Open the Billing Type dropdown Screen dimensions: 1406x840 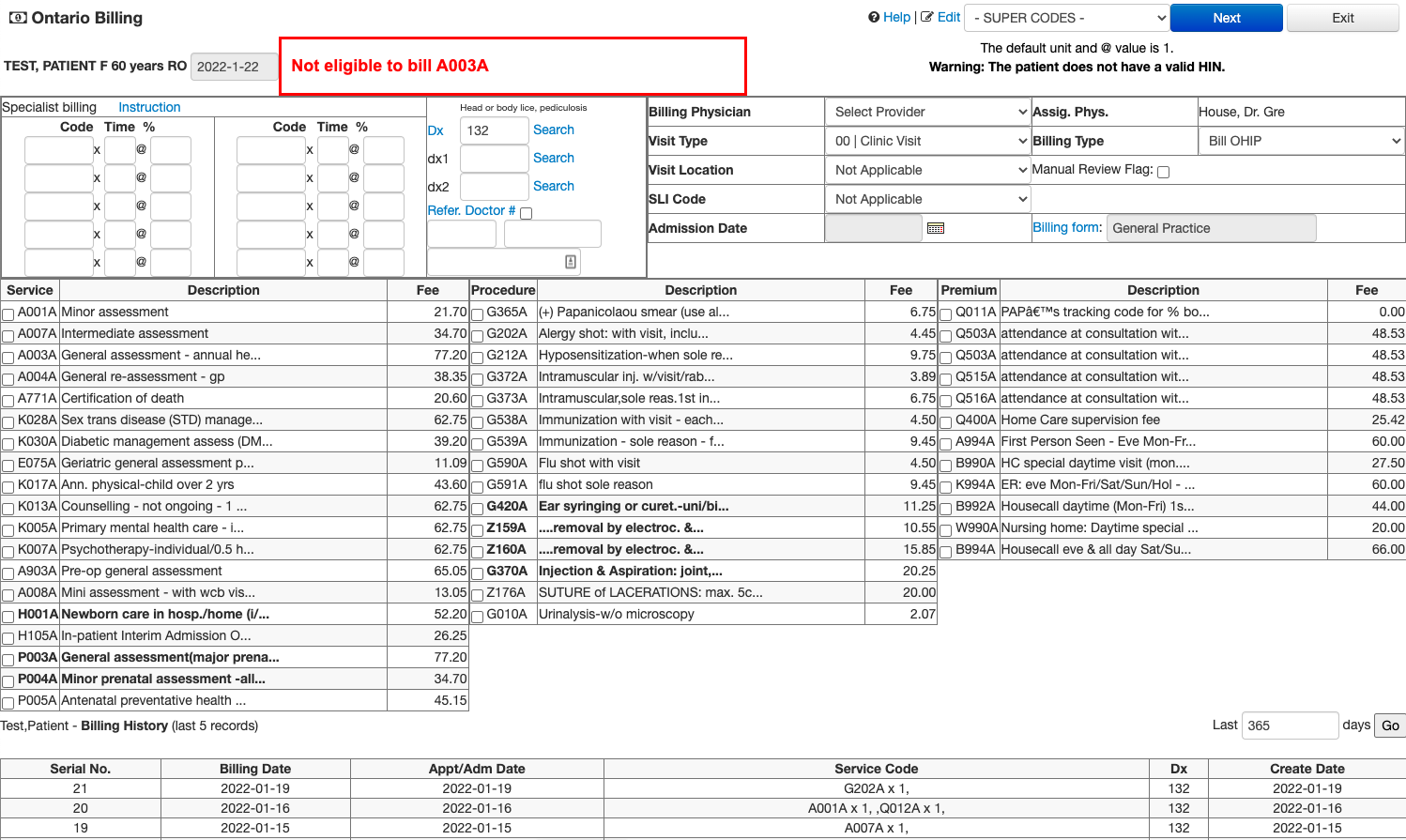click(1301, 141)
